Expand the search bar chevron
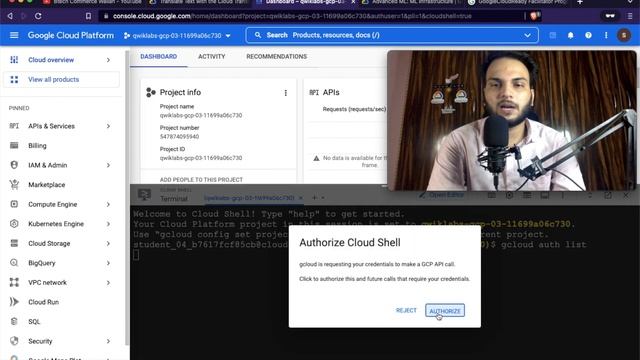Screen dimensions: 640x360 527,36
